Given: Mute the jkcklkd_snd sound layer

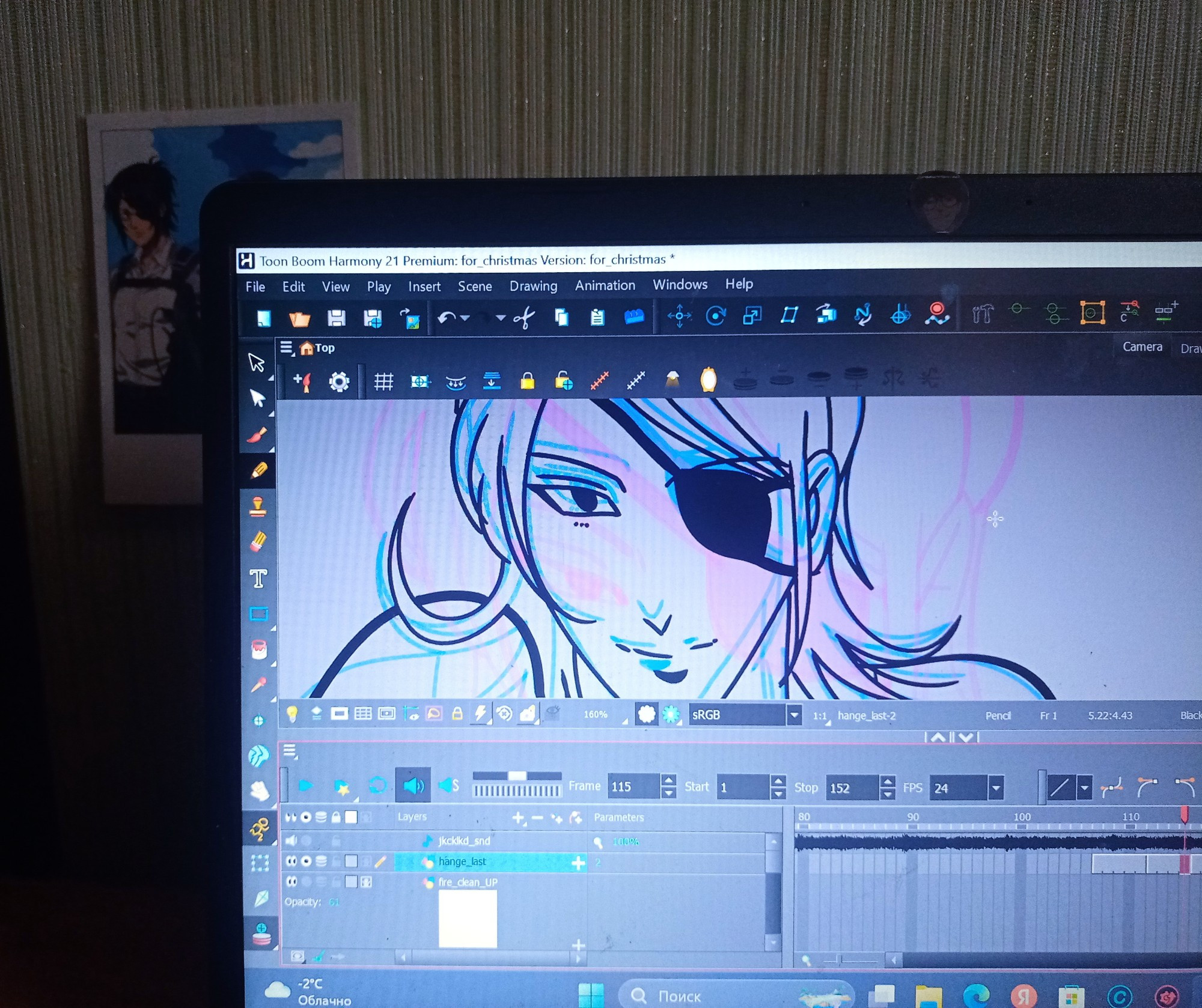Looking at the screenshot, I should pos(291,840).
